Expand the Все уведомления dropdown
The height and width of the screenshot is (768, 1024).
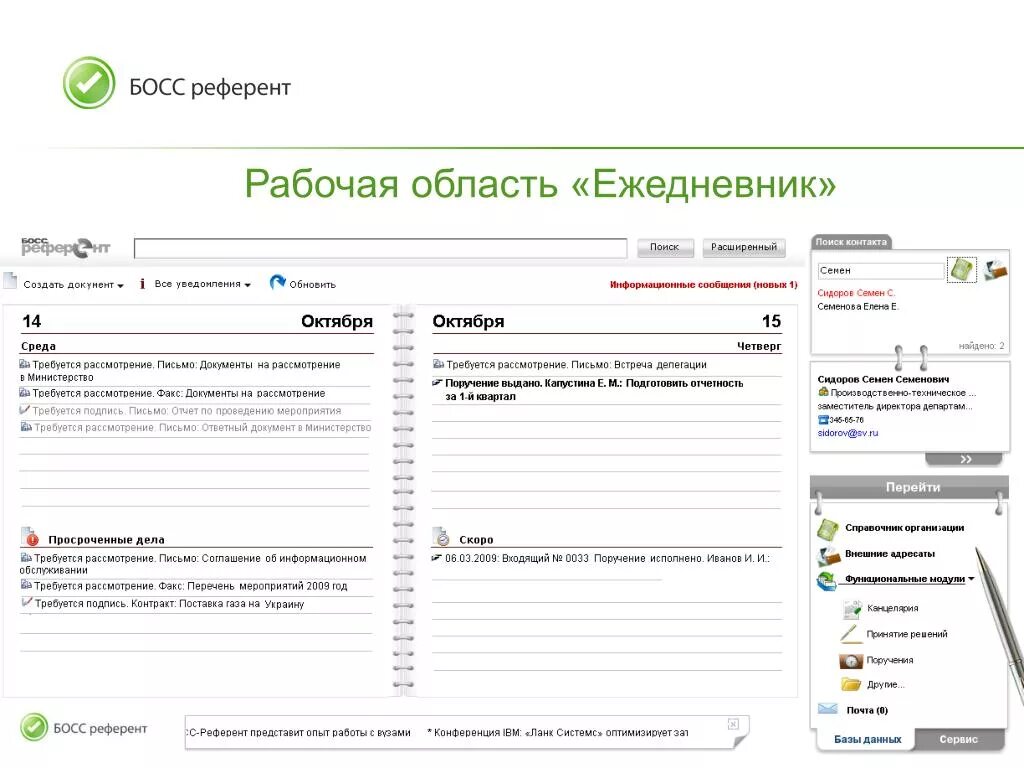(202, 284)
